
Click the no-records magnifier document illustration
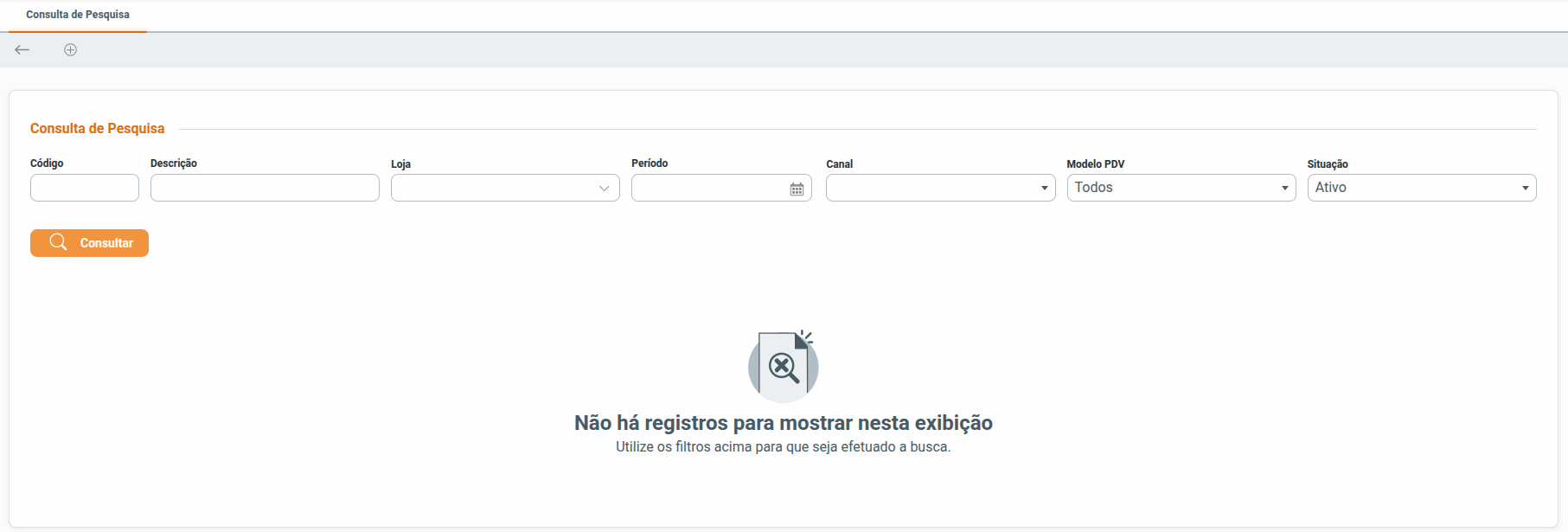pos(783,366)
